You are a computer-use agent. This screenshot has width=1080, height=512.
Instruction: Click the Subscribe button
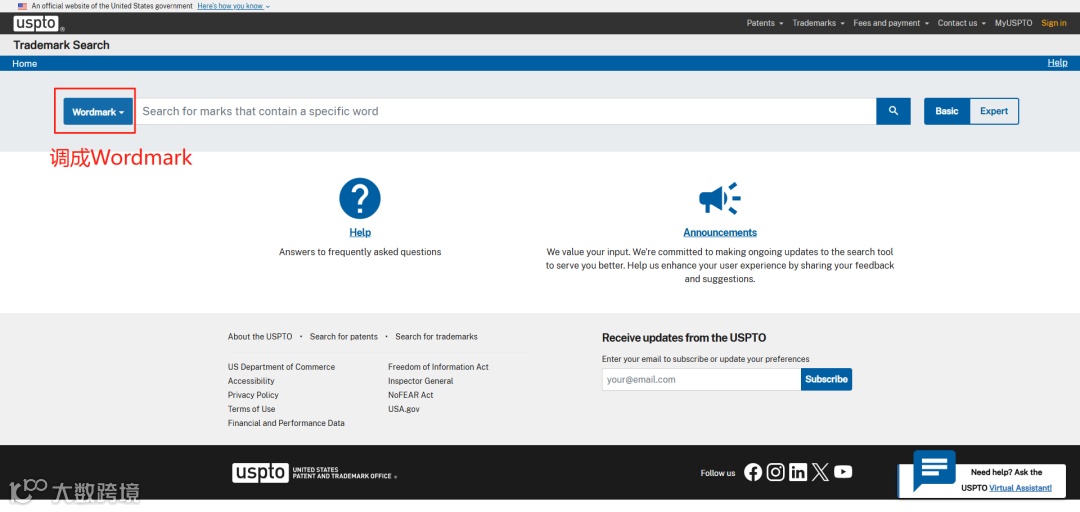pyautogui.click(x=827, y=379)
